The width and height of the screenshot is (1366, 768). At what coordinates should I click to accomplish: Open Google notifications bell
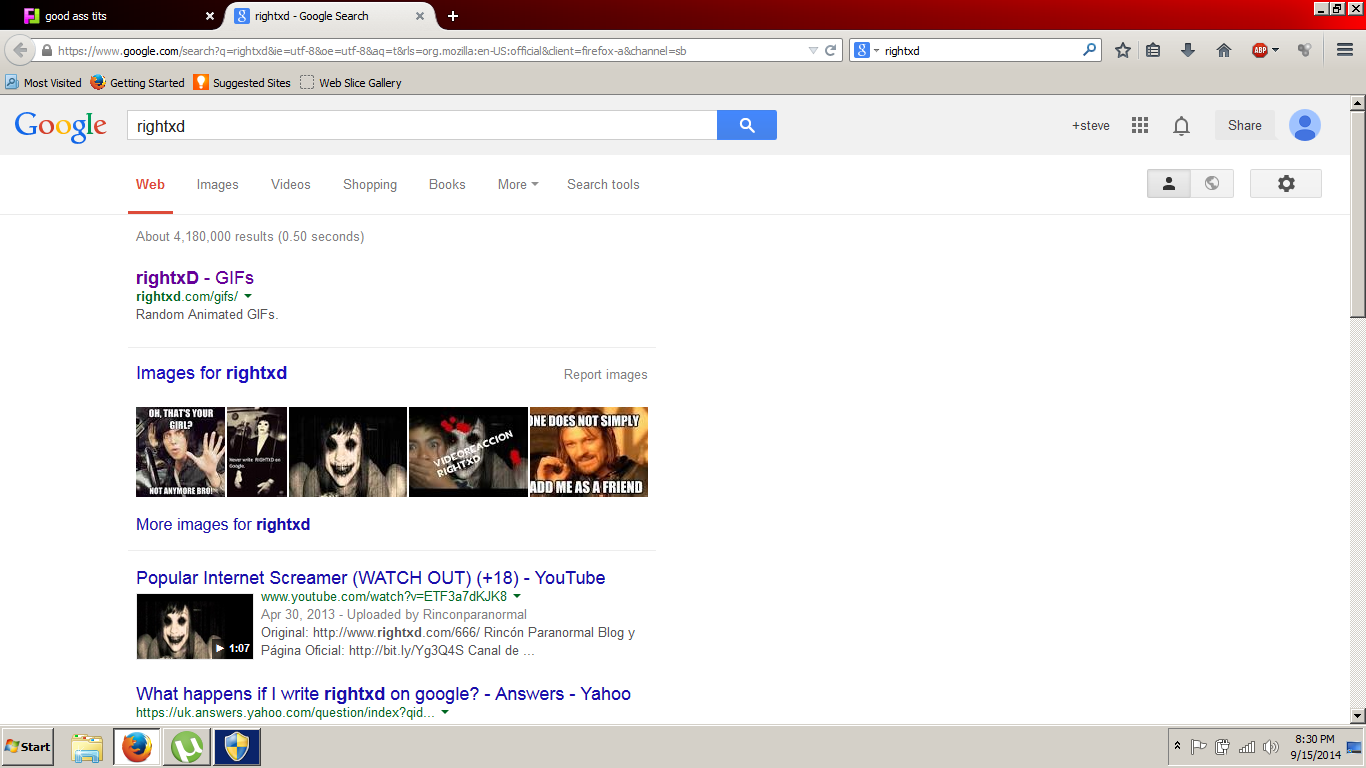pos(1181,126)
